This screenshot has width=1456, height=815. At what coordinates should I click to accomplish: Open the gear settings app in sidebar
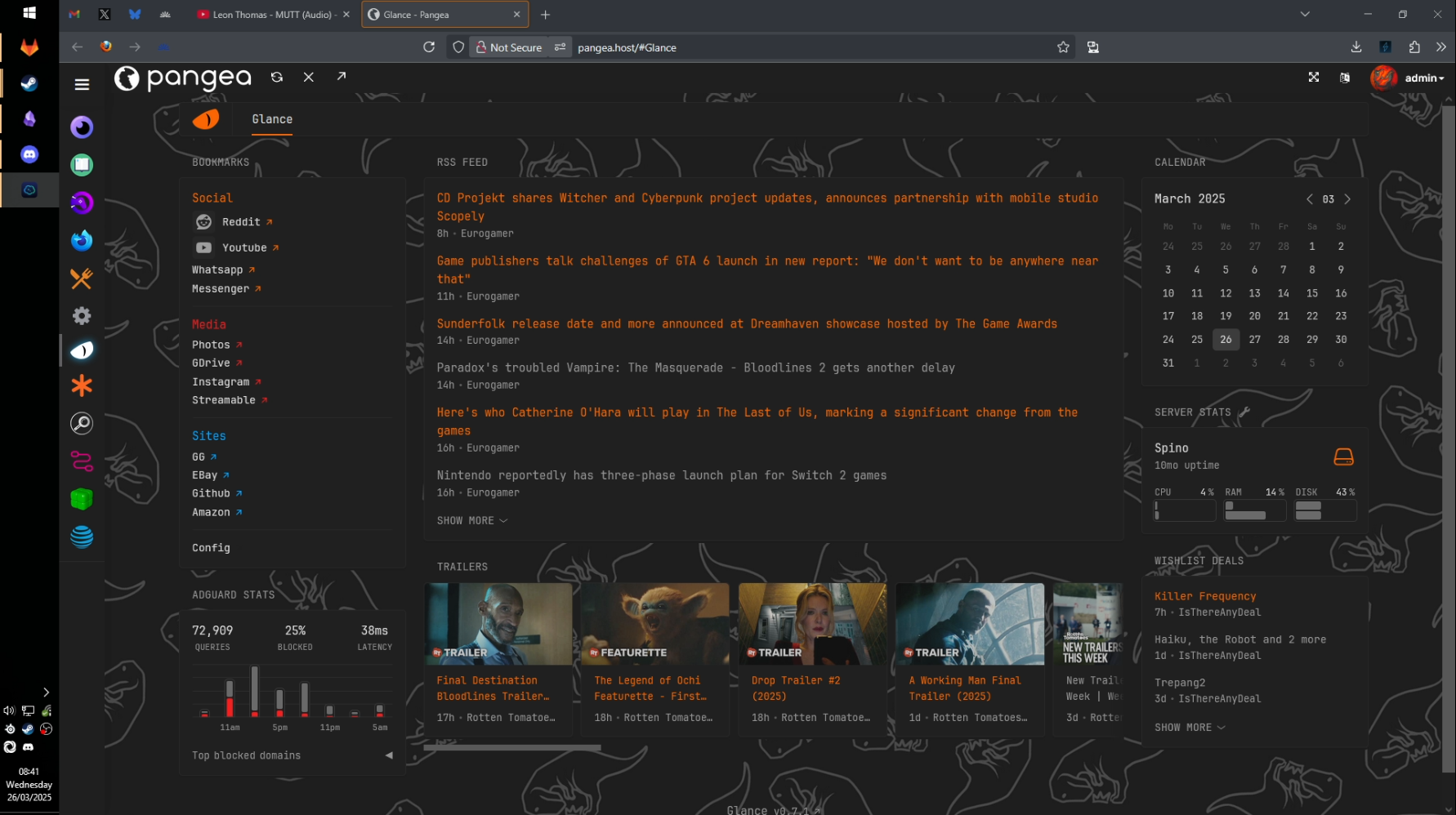coord(82,316)
